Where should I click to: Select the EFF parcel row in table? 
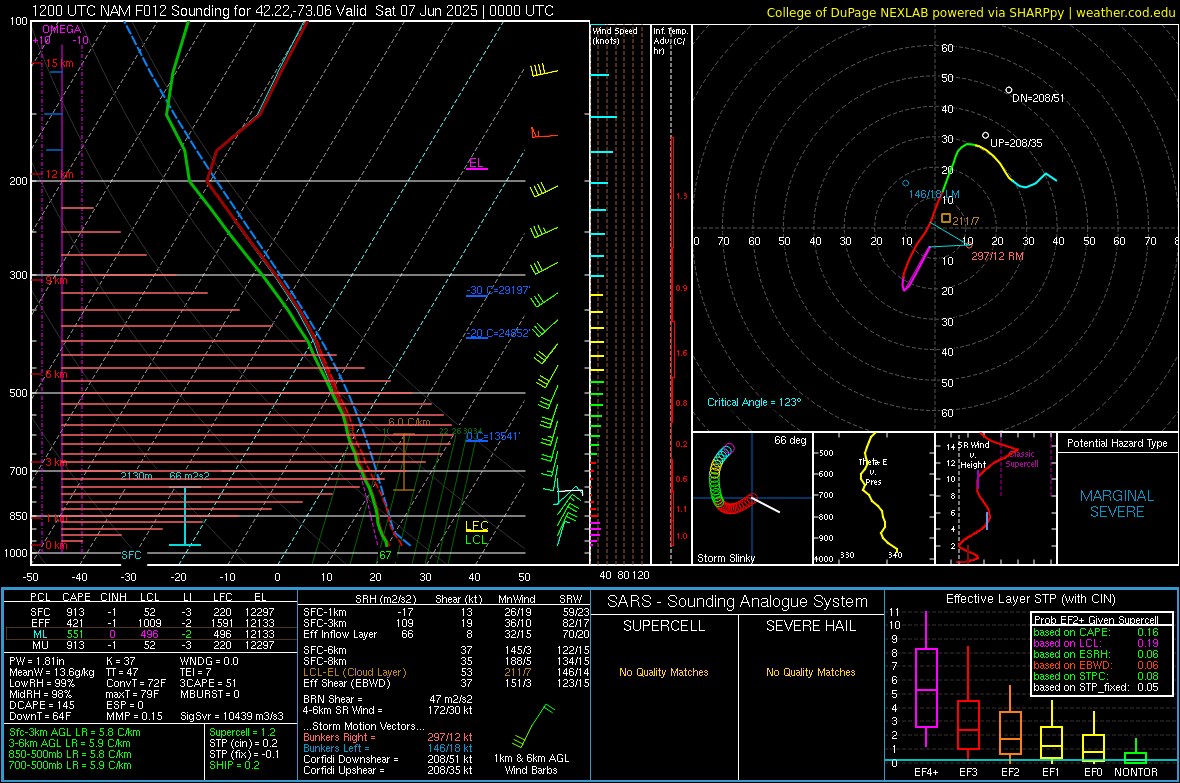150,623
